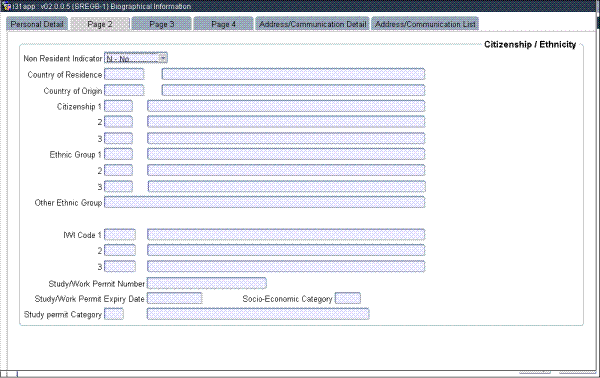The image size is (600, 378).
Task: Click the Other Ethnic Group field
Action: [265, 202]
